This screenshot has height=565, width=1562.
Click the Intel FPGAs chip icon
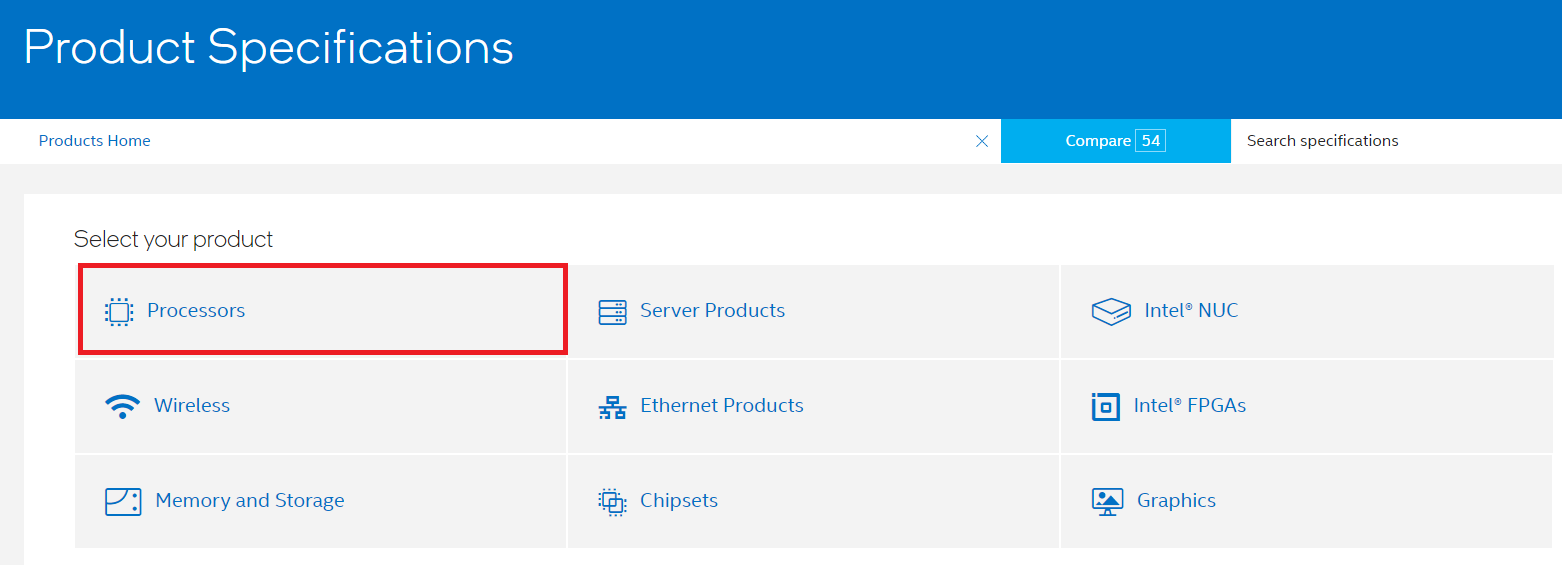tap(1105, 406)
